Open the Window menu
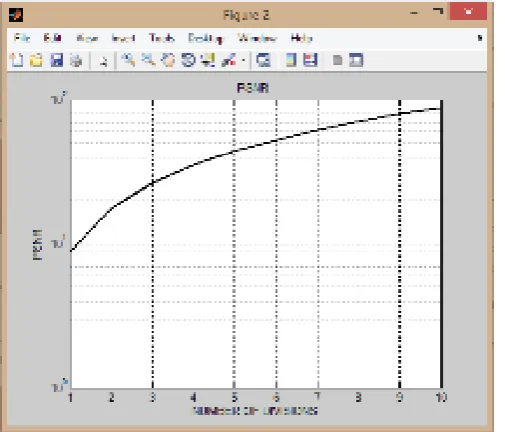 click(x=257, y=38)
